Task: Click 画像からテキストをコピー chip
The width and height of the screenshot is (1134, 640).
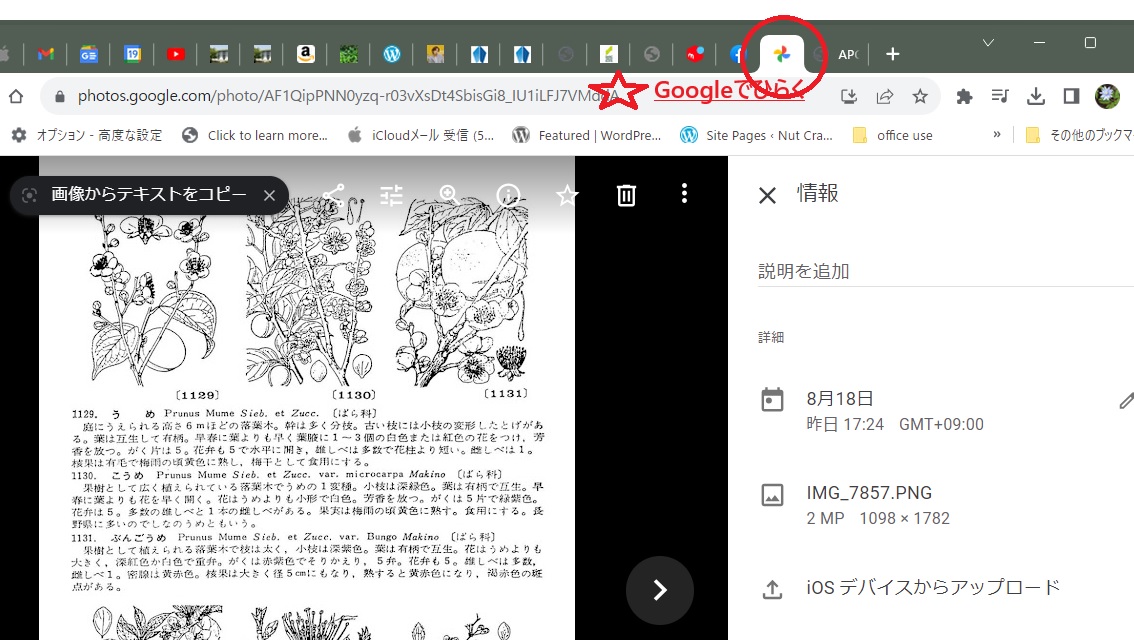Action: (x=148, y=195)
